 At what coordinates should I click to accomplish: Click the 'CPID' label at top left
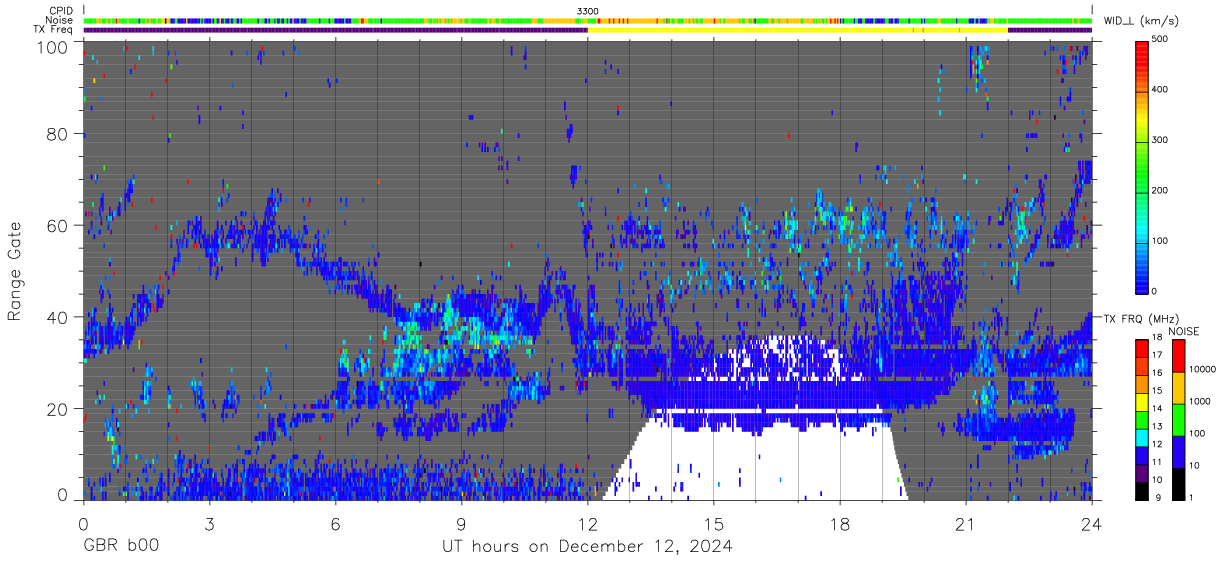pos(61,11)
